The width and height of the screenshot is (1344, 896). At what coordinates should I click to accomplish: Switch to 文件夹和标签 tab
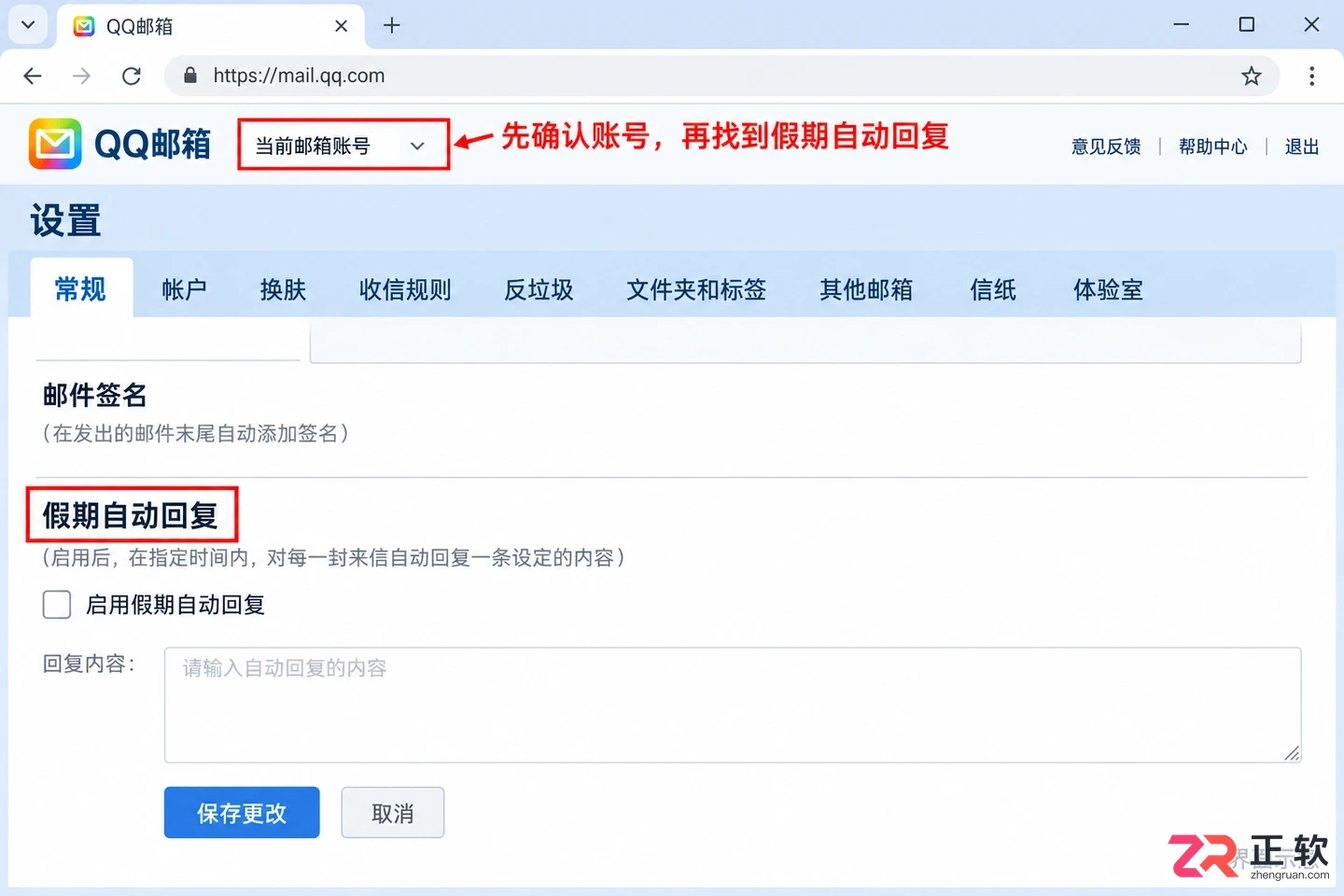point(696,289)
